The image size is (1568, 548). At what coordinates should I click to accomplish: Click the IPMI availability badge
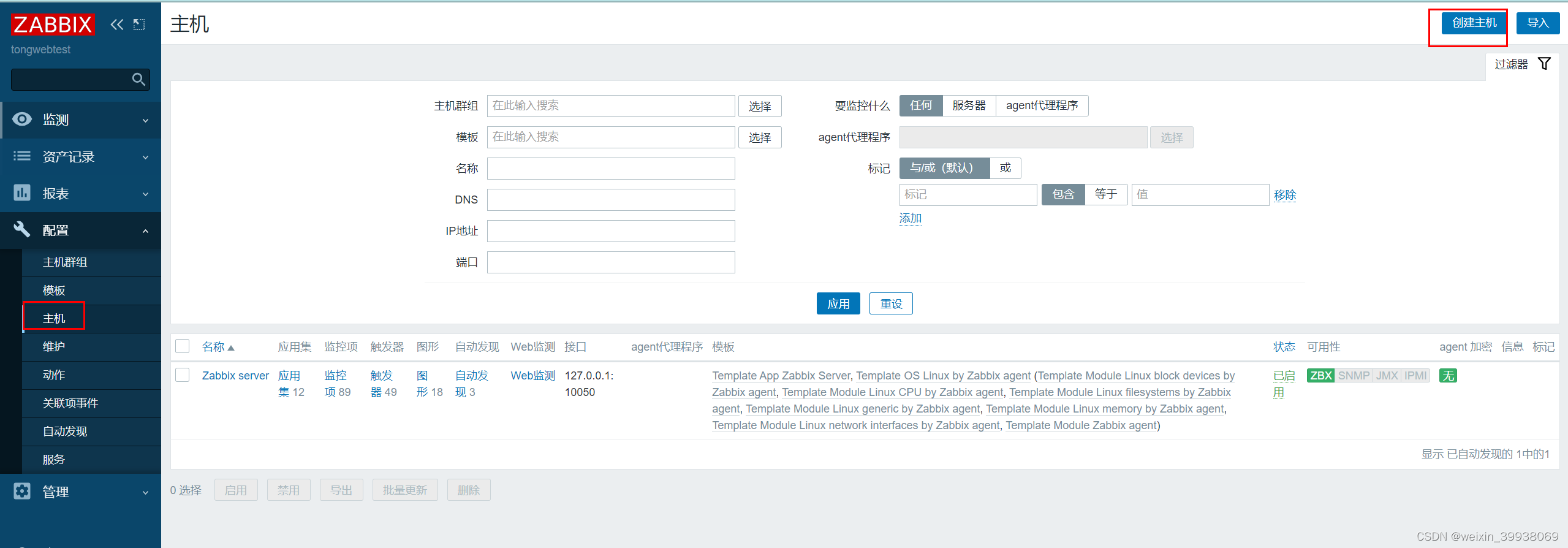(x=1415, y=376)
